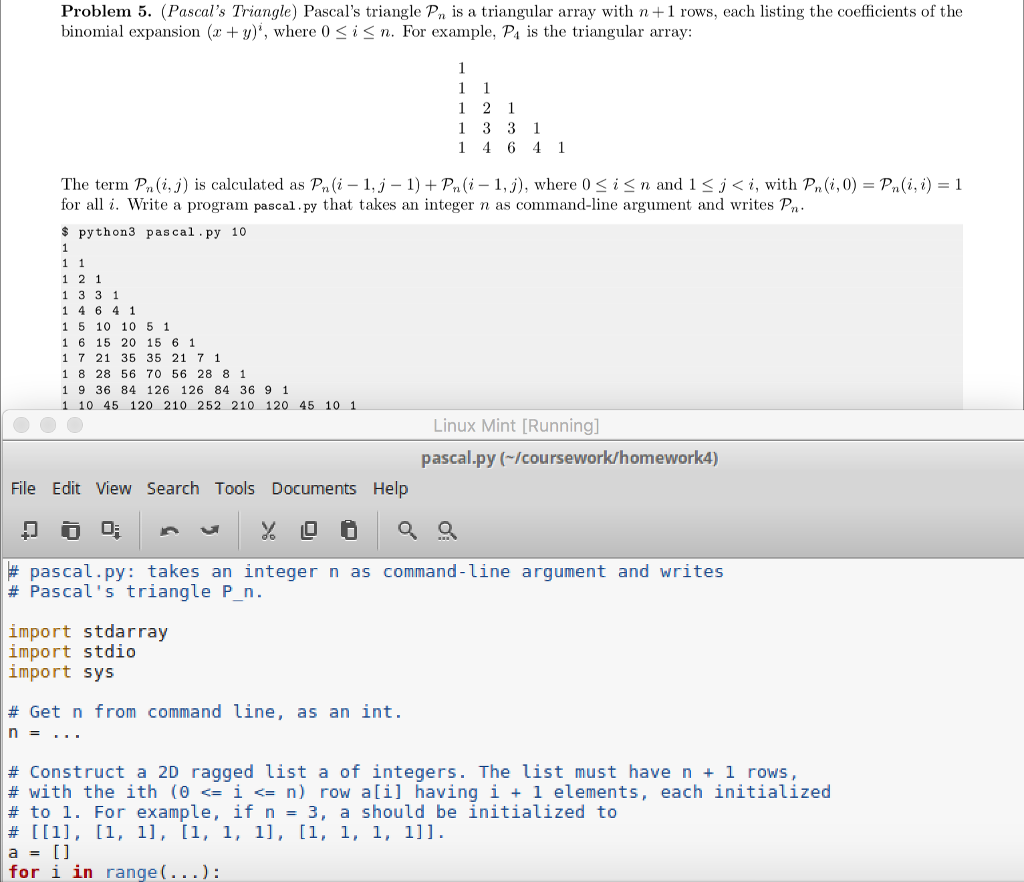Open the Search menu
The height and width of the screenshot is (882, 1024).
click(173, 488)
